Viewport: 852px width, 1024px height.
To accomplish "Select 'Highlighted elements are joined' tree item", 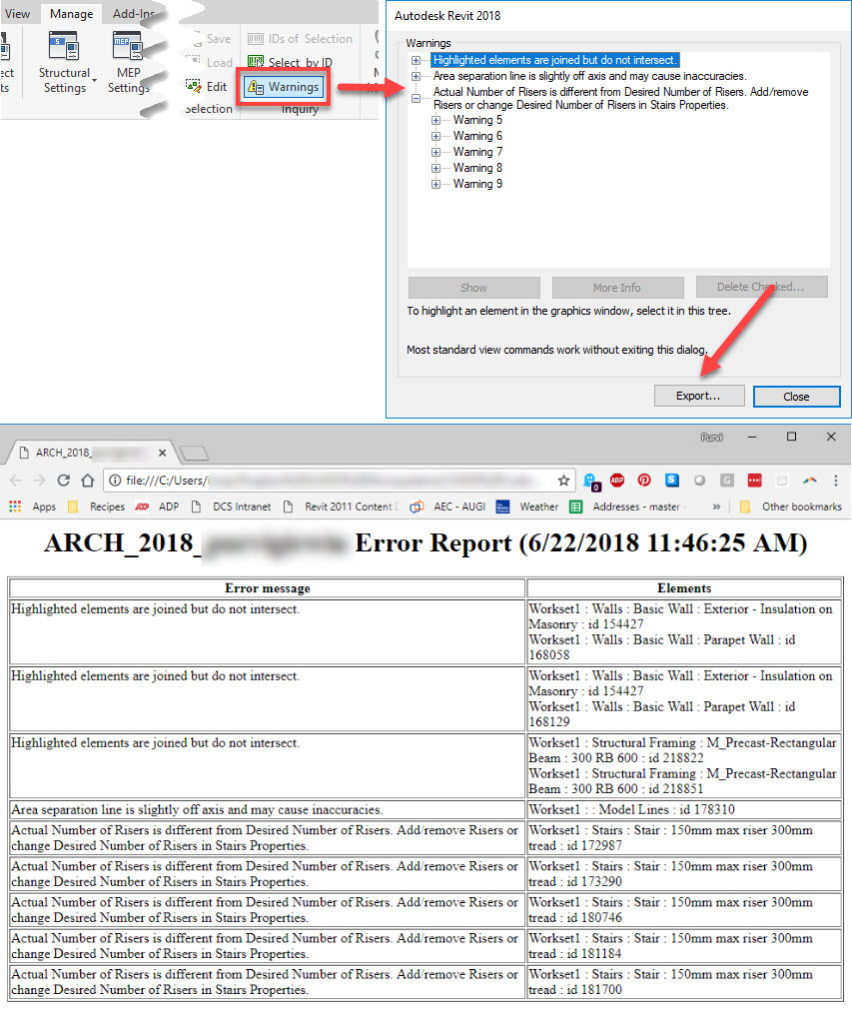I will pos(555,60).
